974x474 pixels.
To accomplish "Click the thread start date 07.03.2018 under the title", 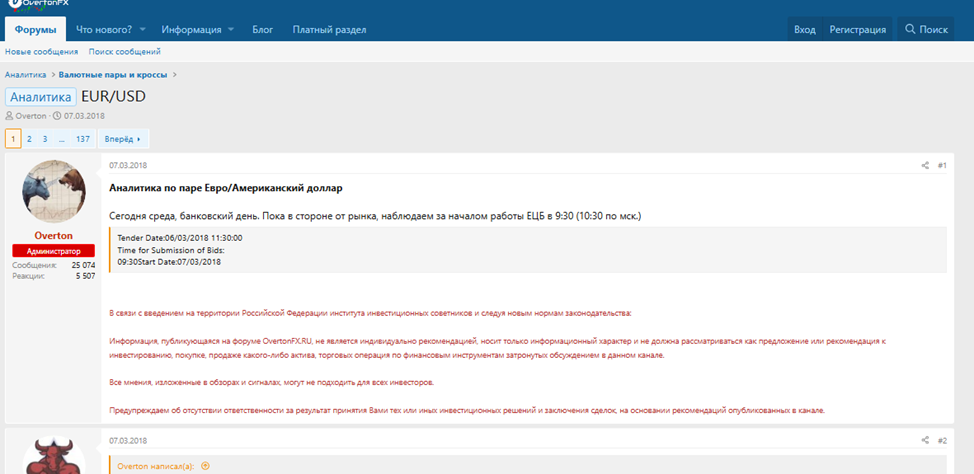I will point(84,116).
